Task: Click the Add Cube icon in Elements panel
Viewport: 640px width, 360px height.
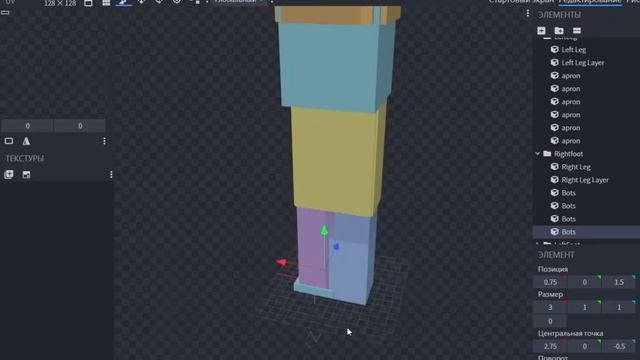Action: [541, 31]
